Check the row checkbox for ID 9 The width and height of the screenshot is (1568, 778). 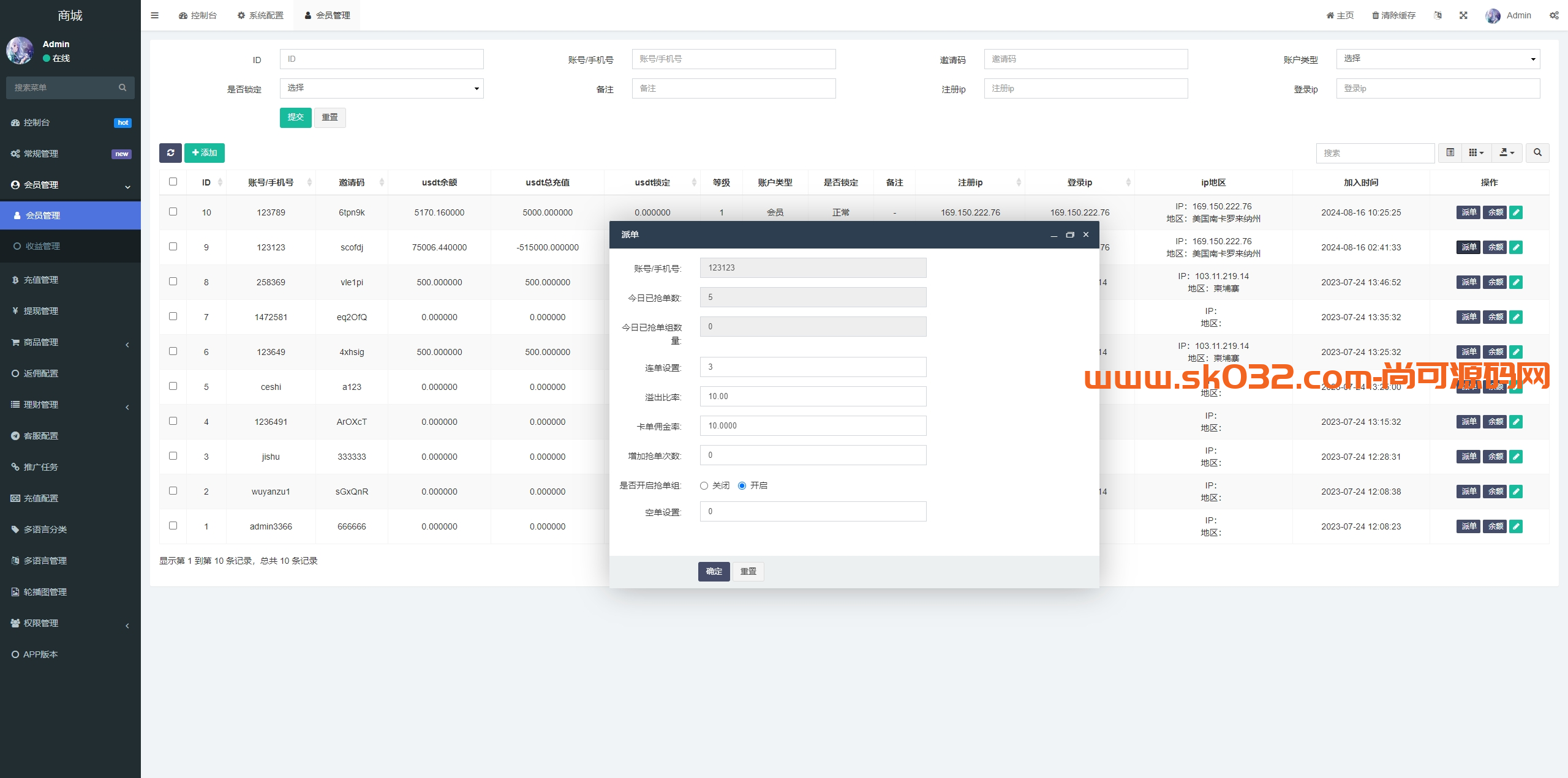tap(173, 247)
